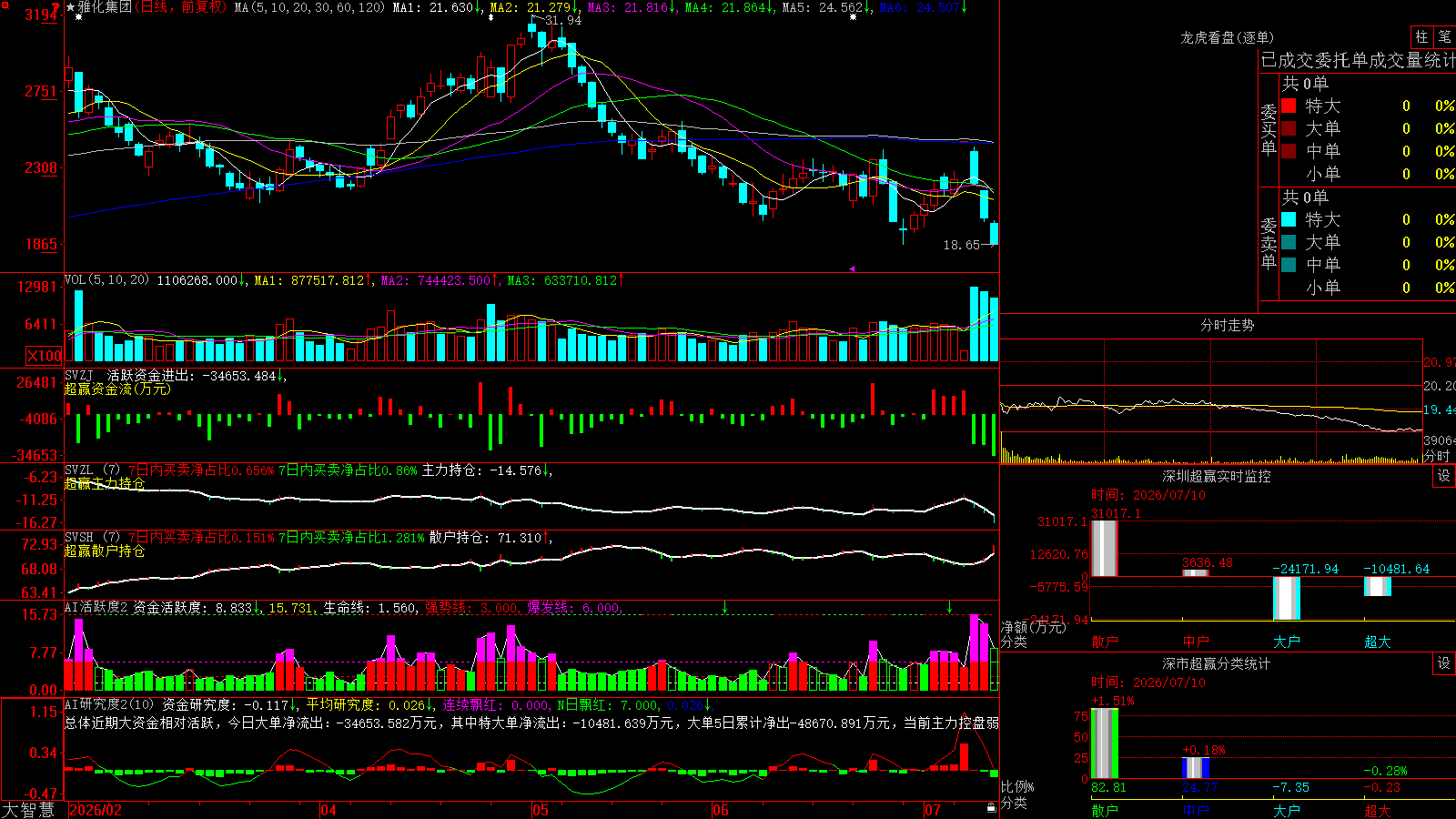The width and height of the screenshot is (1456, 819).
Task: Click the AI活跃度2 indicator name
Action: click(96, 608)
